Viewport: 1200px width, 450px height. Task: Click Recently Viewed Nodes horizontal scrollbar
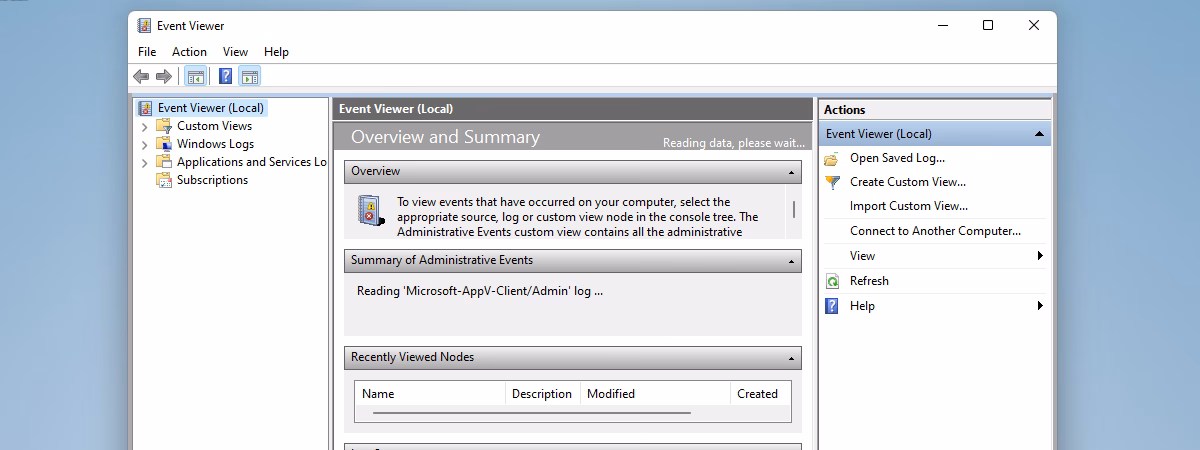pyautogui.click(x=532, y=412)
